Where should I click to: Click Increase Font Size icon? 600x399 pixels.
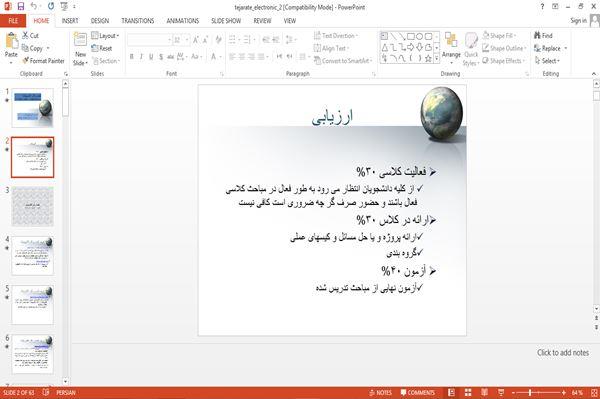(196, 40)
